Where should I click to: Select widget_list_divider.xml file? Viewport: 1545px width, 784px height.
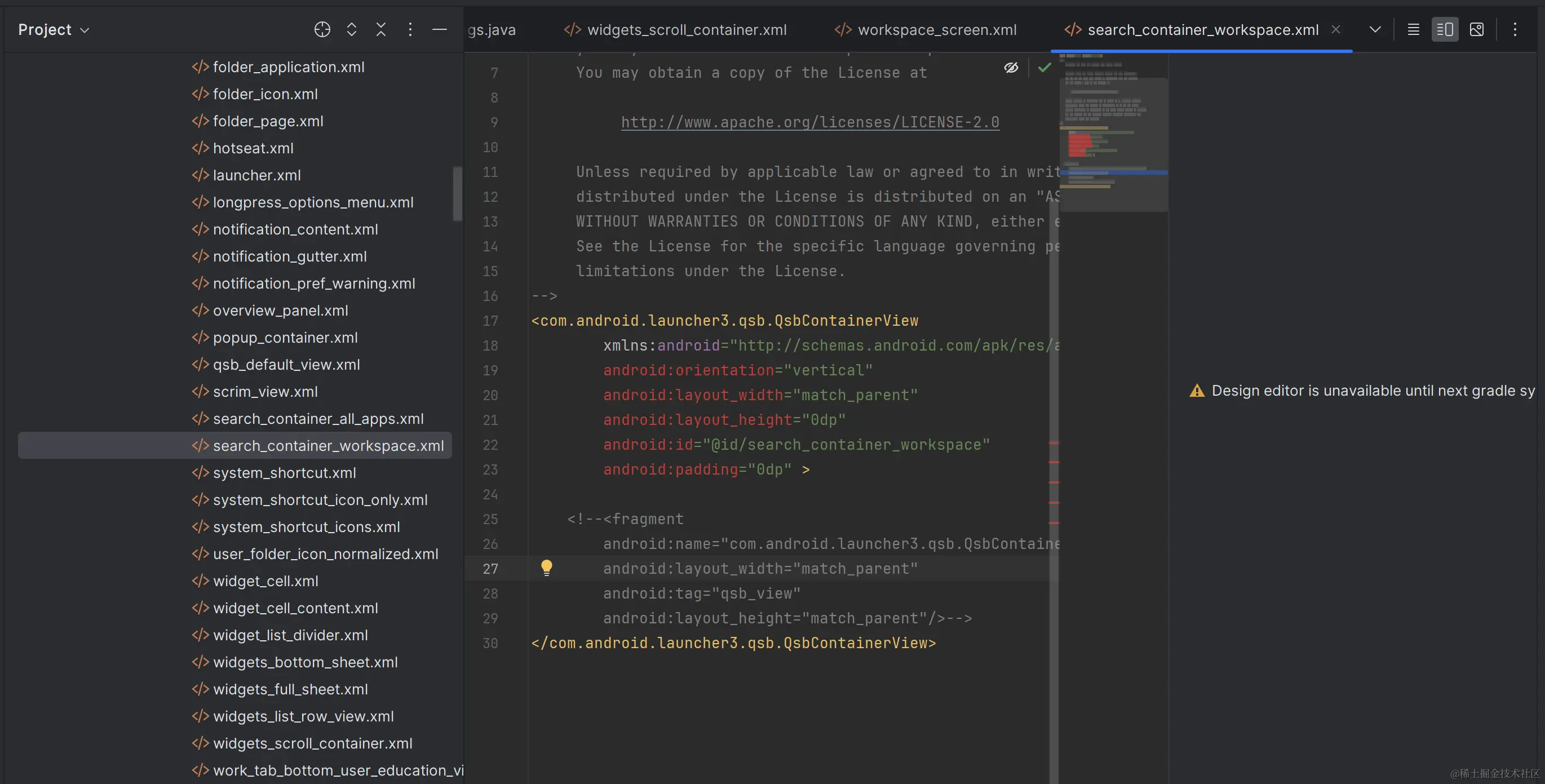point(280,635)
